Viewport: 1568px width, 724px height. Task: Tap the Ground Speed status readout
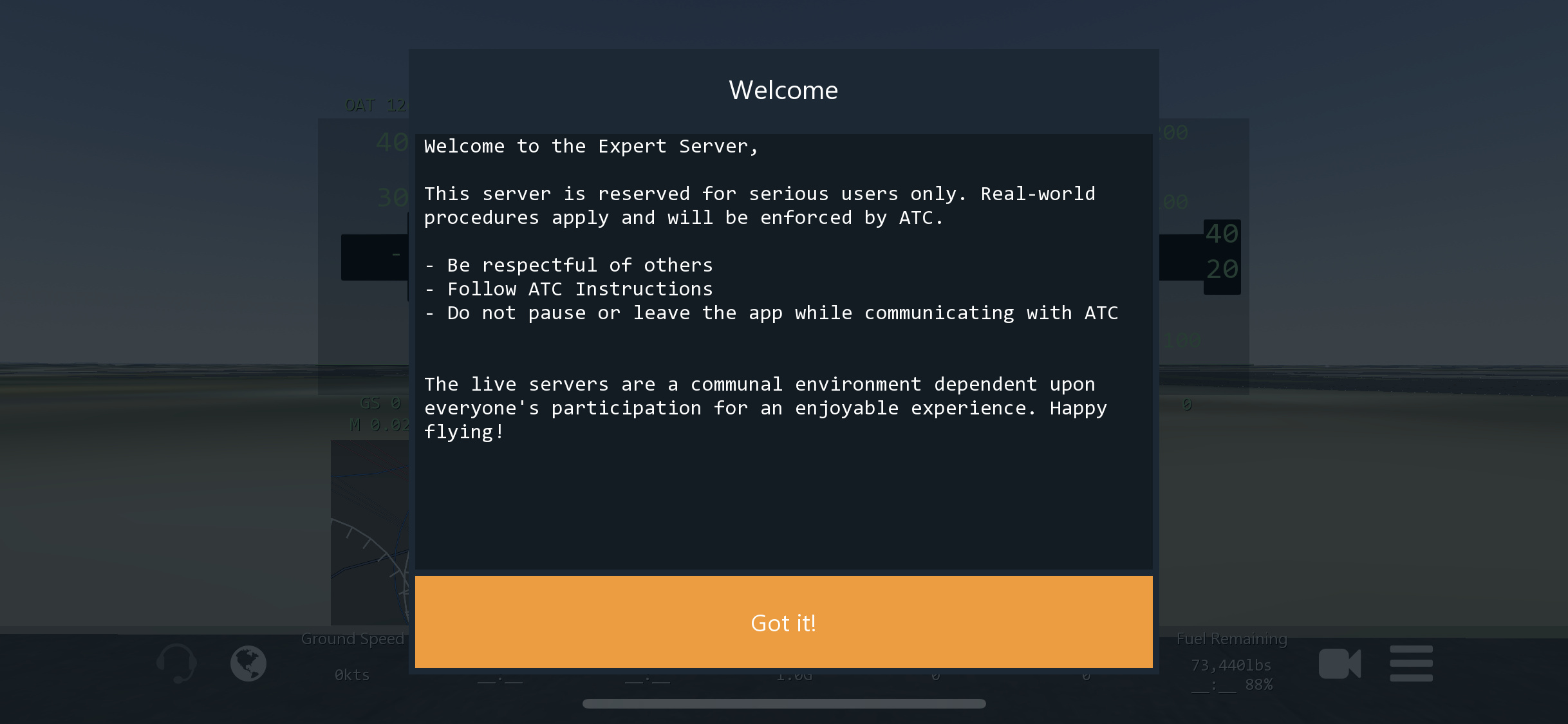coord(352,639)
